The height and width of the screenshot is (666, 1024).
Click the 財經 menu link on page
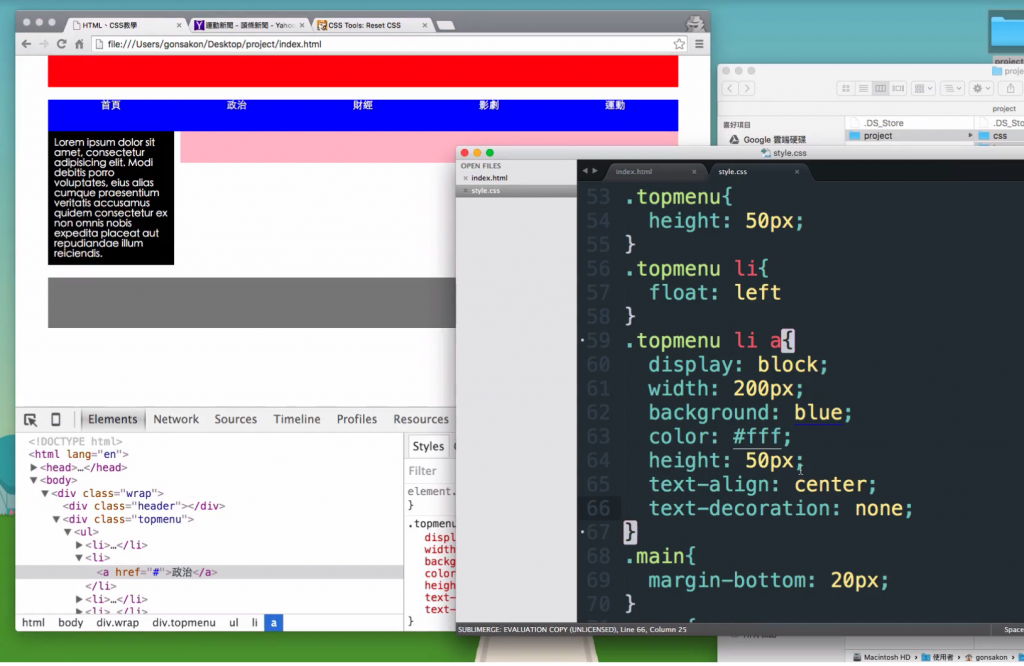tap(362, 105)
